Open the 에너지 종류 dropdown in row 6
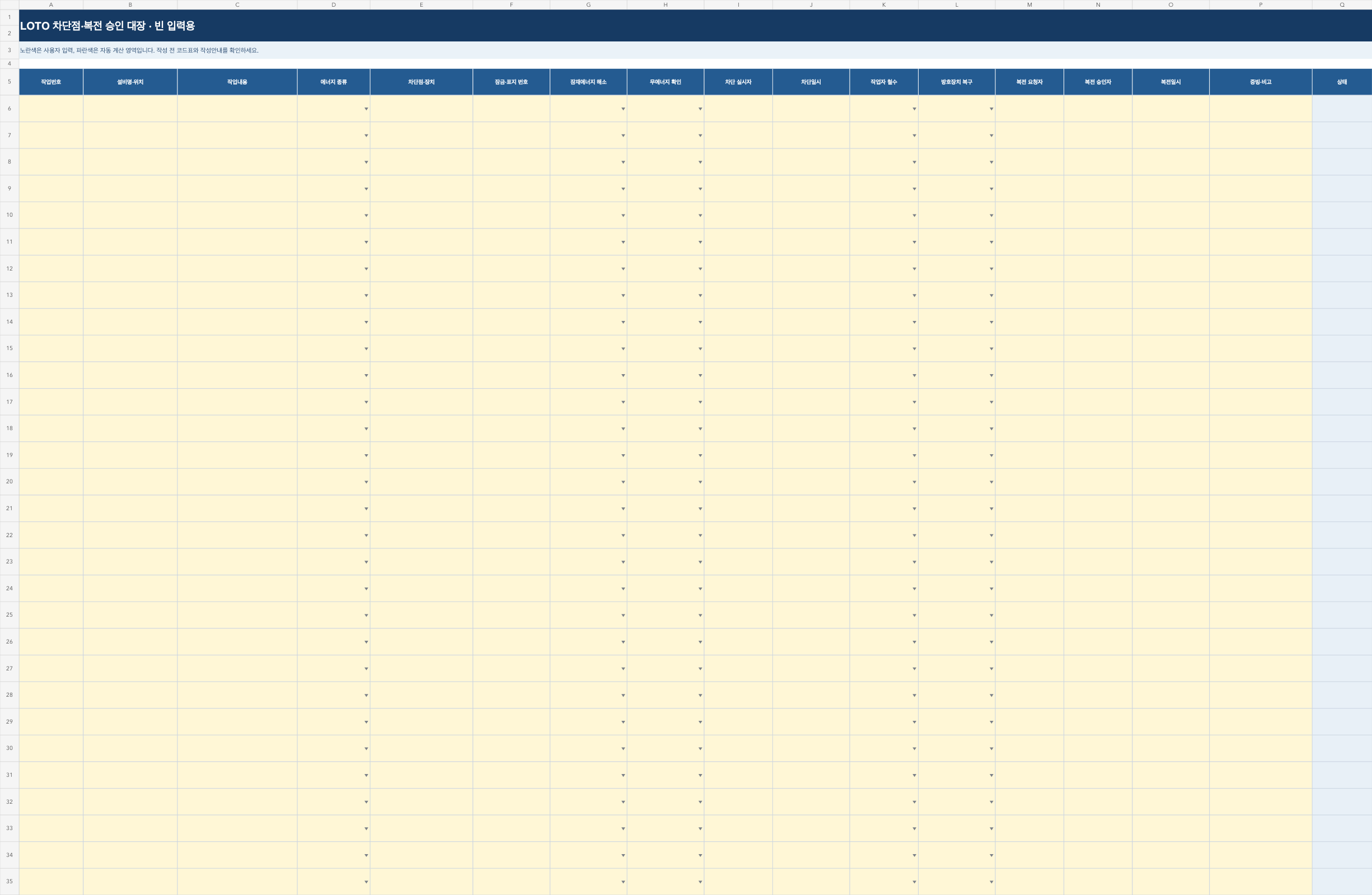Screen dimensions: 1372x895 coord(366,109)
